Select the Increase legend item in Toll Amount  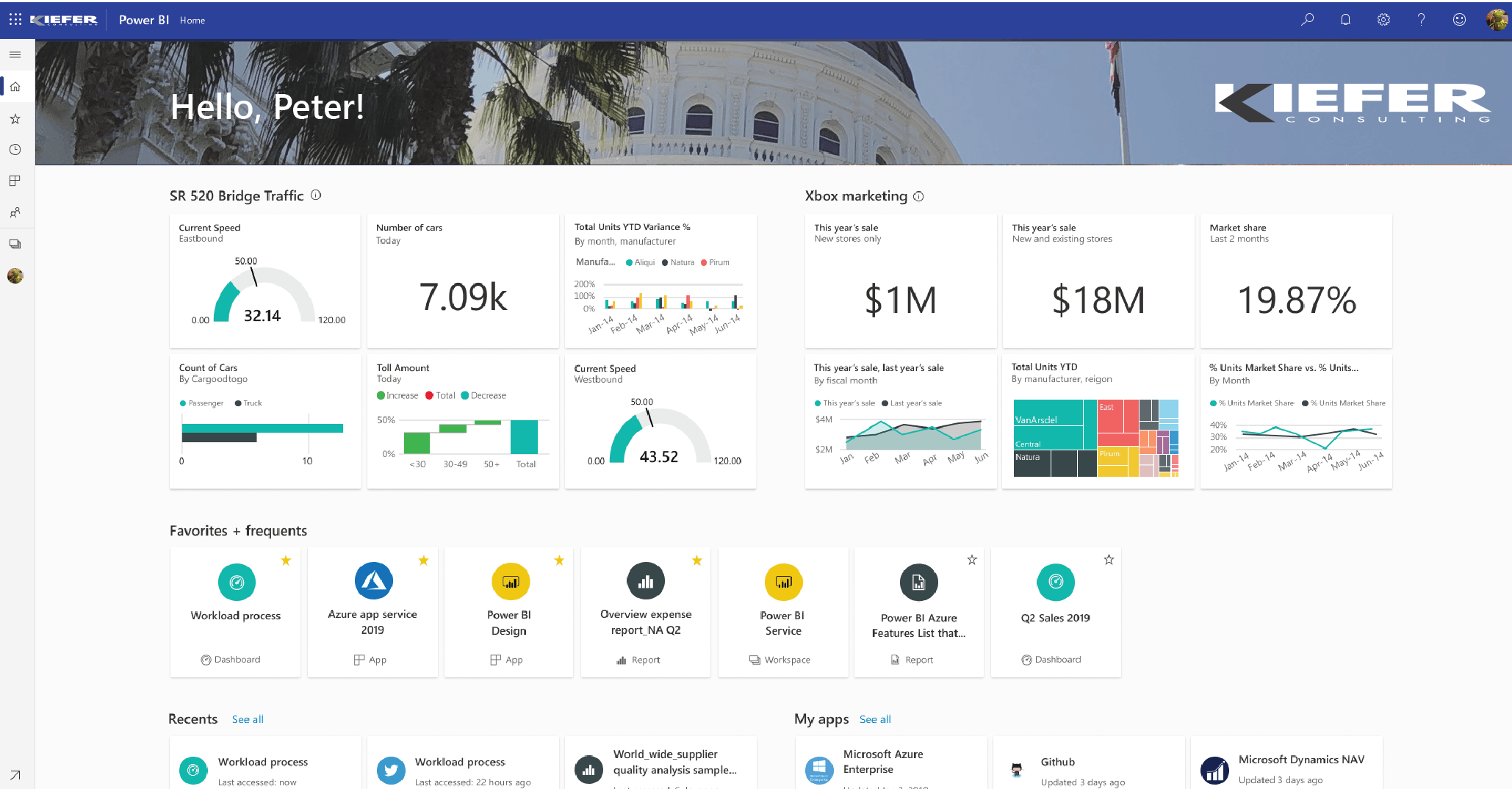coord(397,395)
